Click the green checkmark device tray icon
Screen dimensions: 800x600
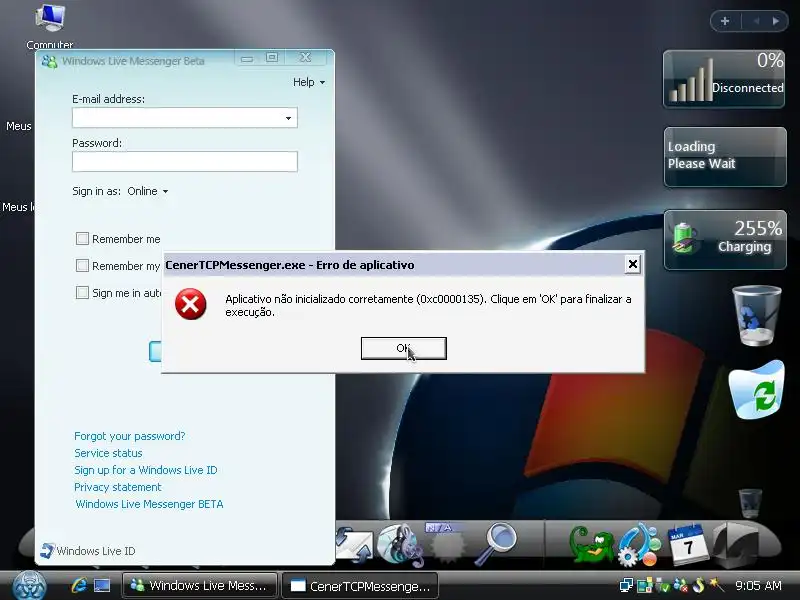tap(663, 585)
